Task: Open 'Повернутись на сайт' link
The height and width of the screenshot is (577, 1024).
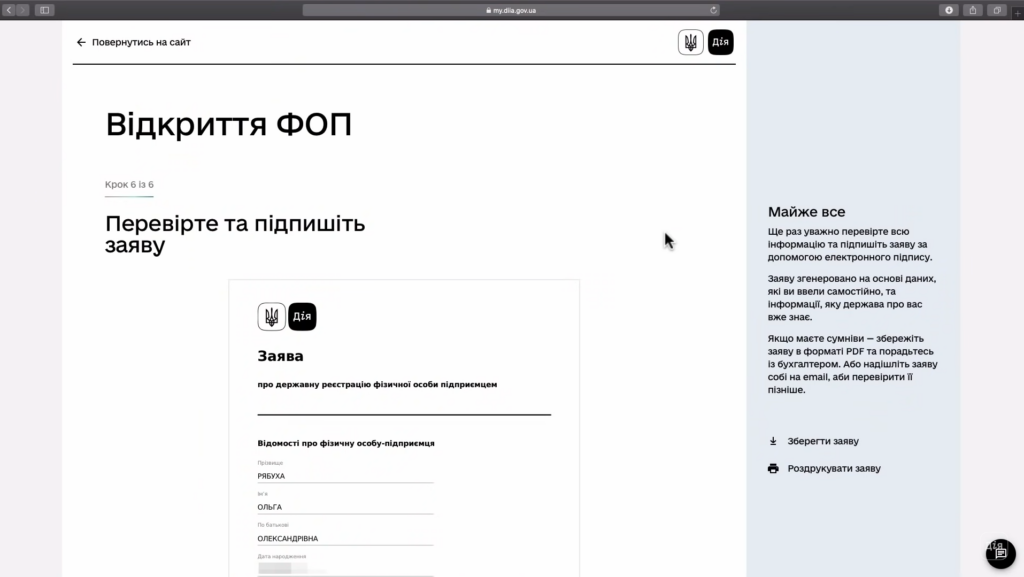Action: 141,43
